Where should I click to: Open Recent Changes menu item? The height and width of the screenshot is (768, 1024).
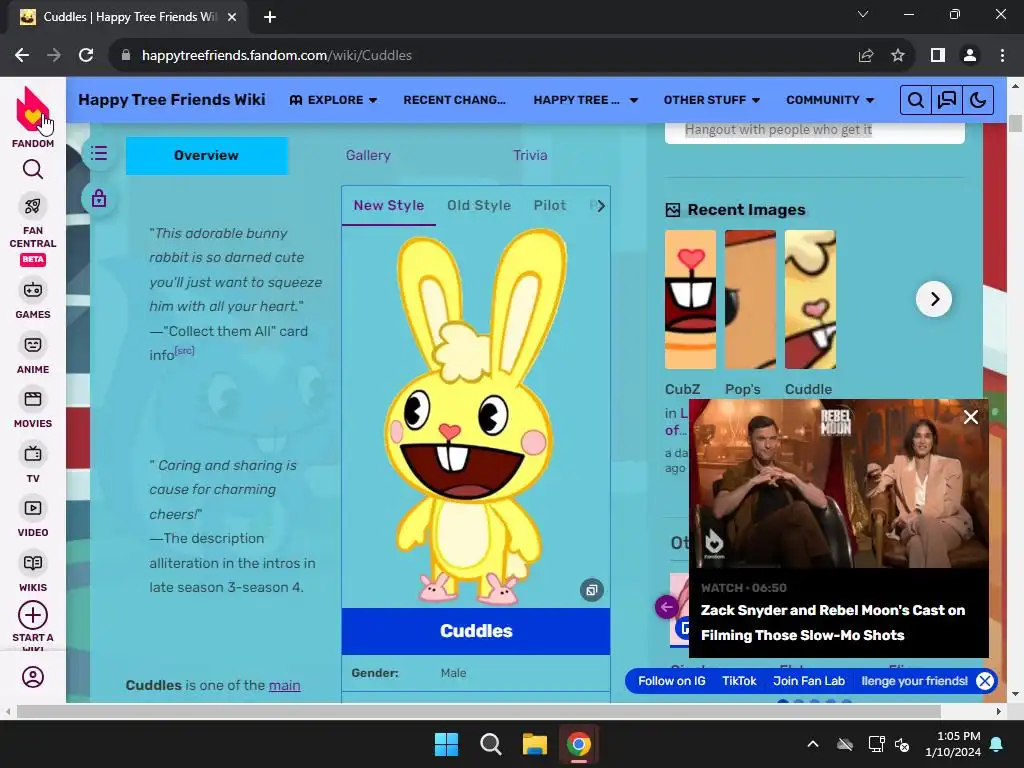[455, 100]
